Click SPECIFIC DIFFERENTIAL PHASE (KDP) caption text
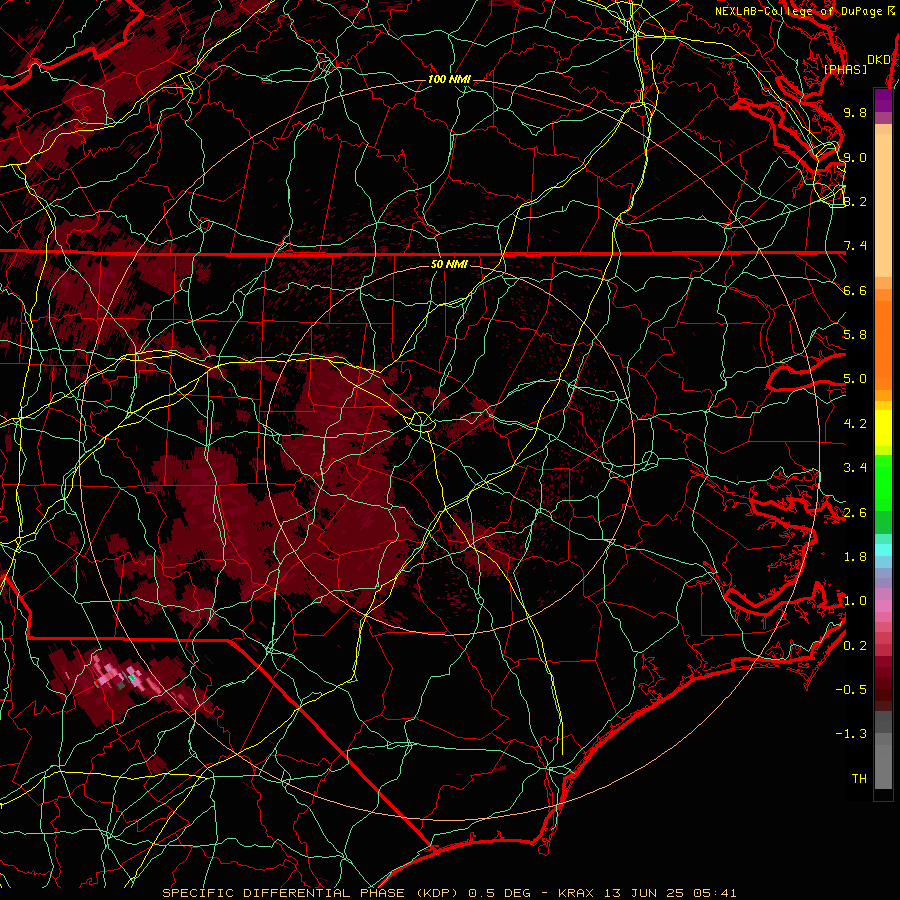Screen dimensions: 900x900 point(311,893)
